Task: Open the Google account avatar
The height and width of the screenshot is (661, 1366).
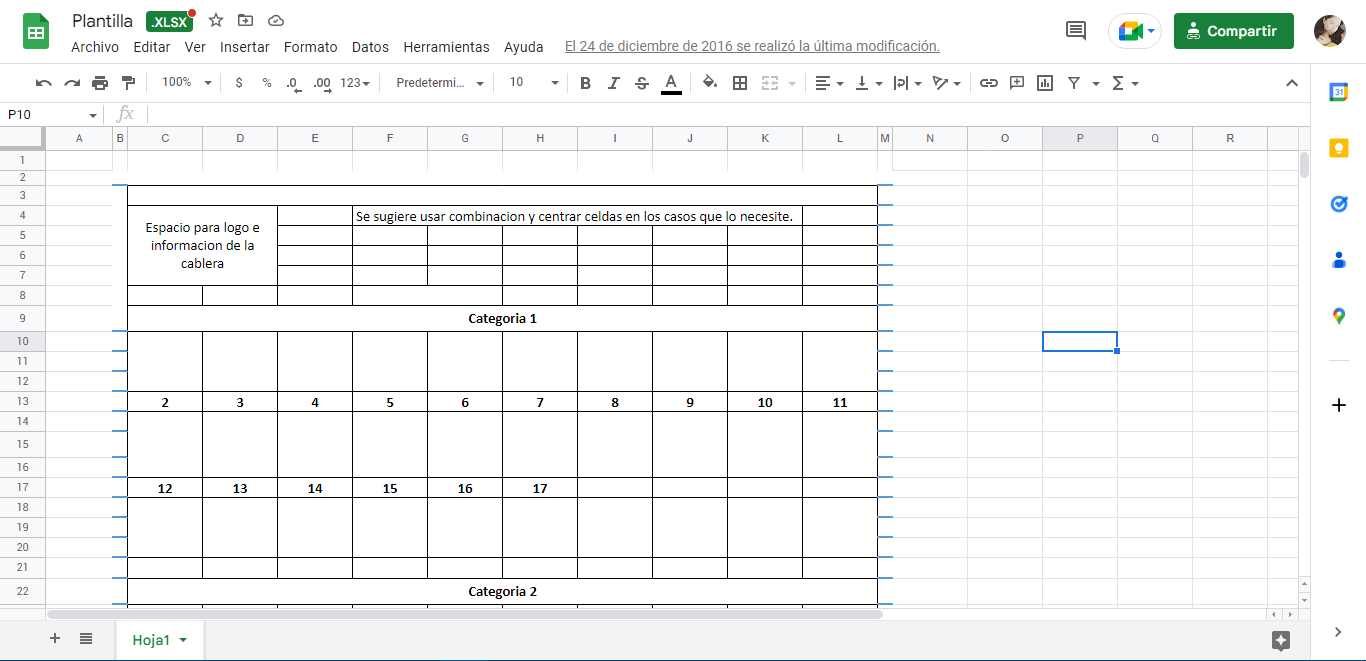Action: [x=1330, y=31]
